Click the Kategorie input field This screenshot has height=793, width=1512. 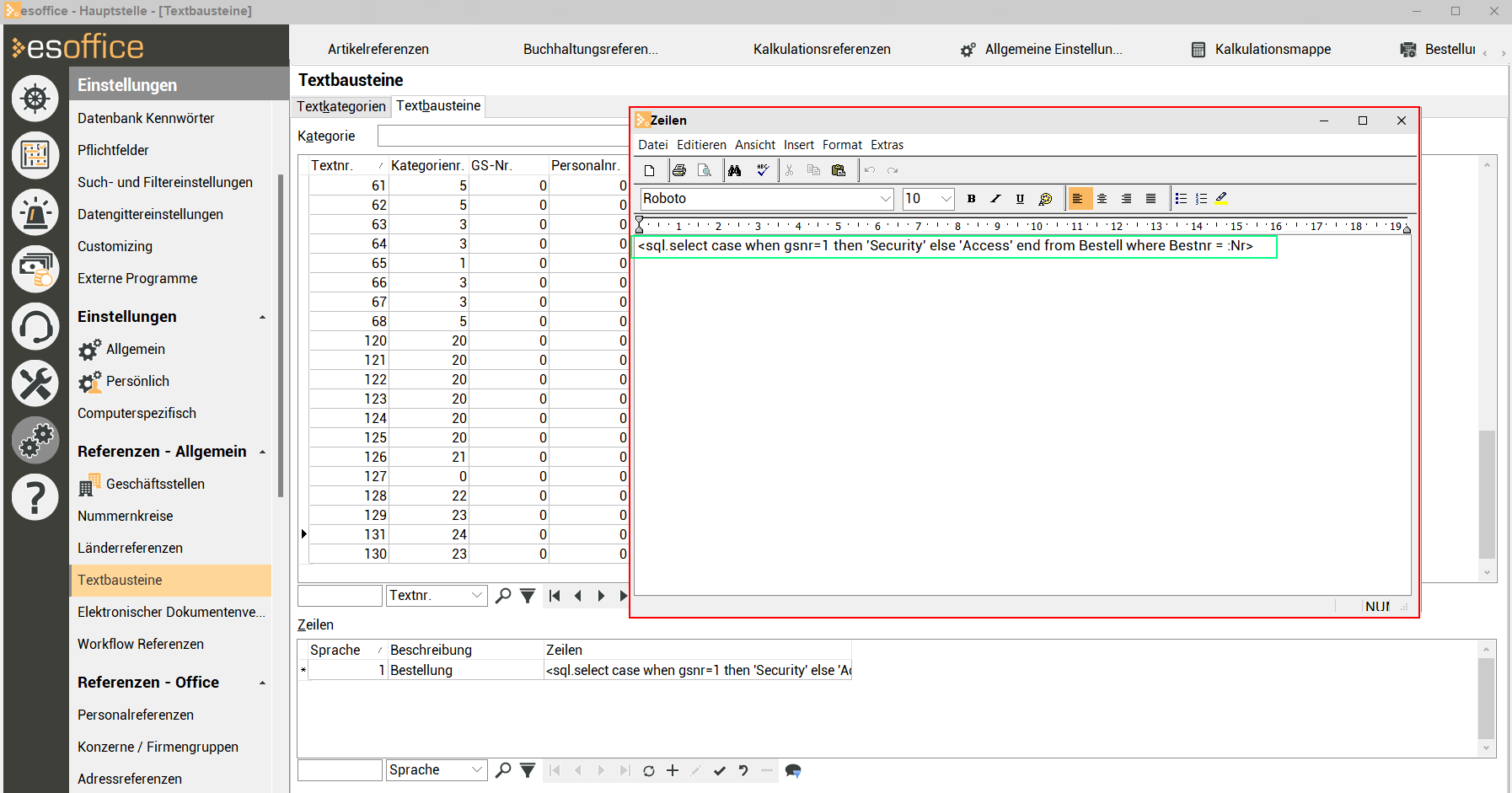tap(503, 136)
